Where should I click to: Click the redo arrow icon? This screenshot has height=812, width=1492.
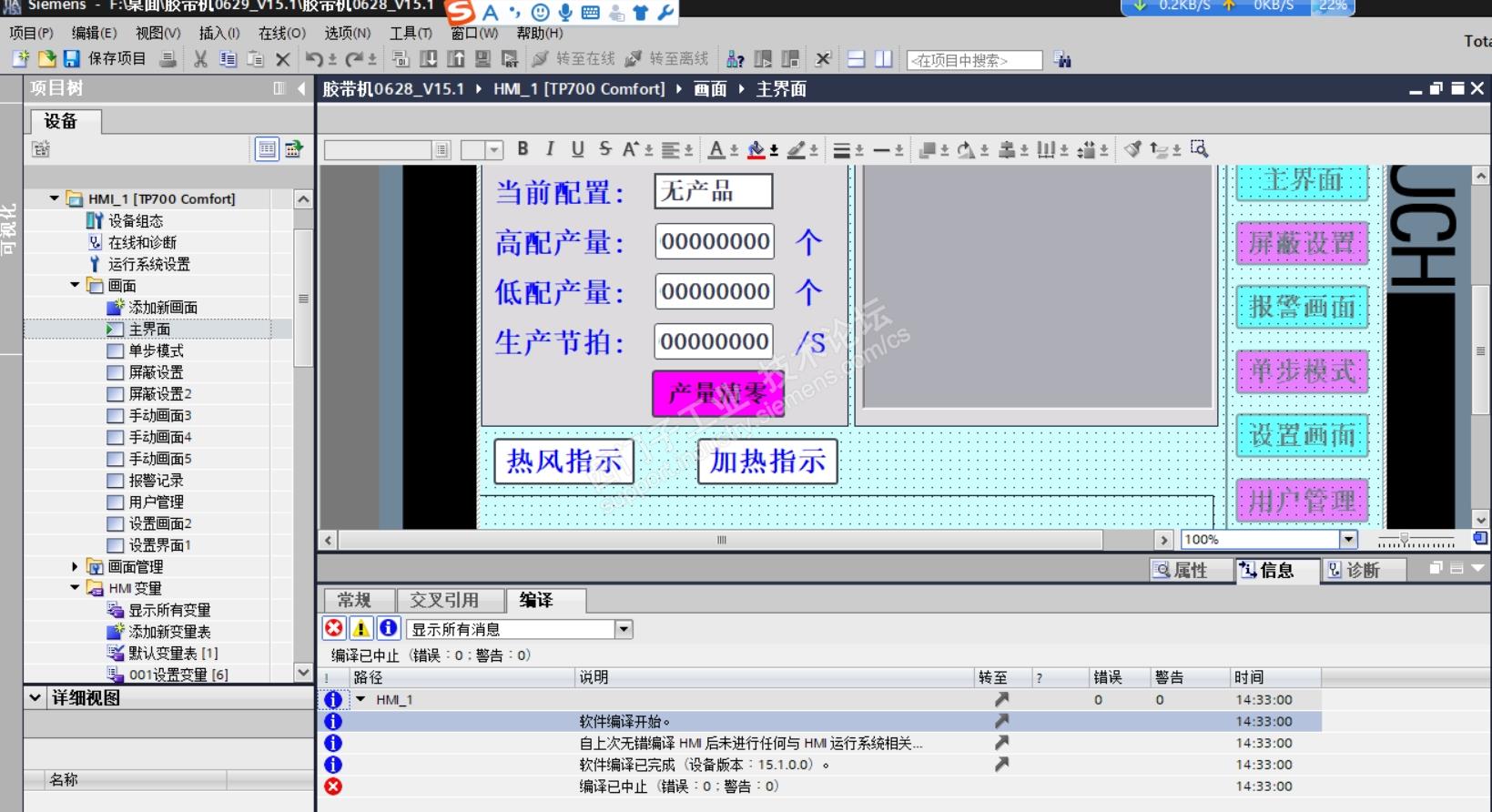point(355,59)
